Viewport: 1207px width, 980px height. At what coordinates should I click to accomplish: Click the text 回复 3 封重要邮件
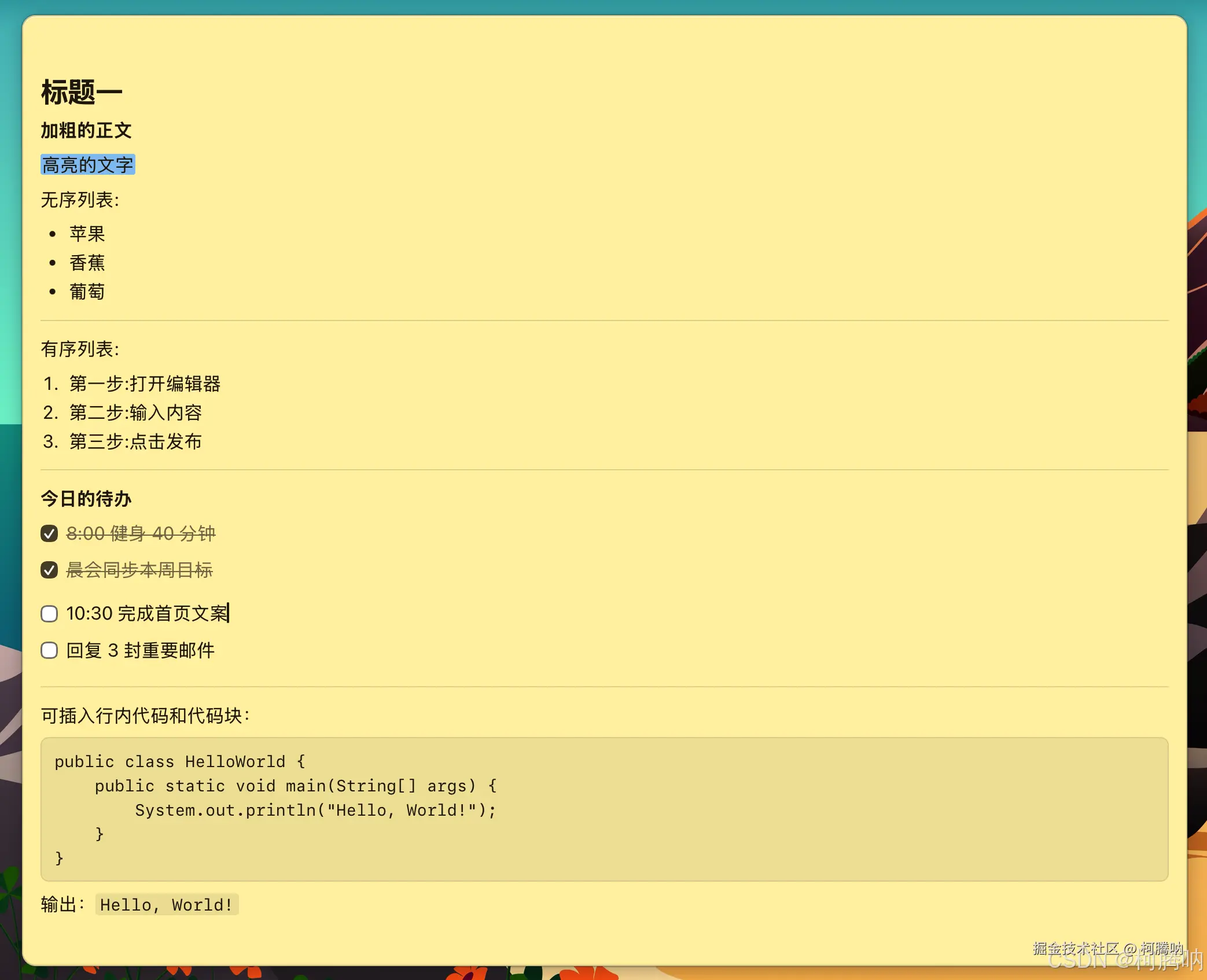point(141,650)
